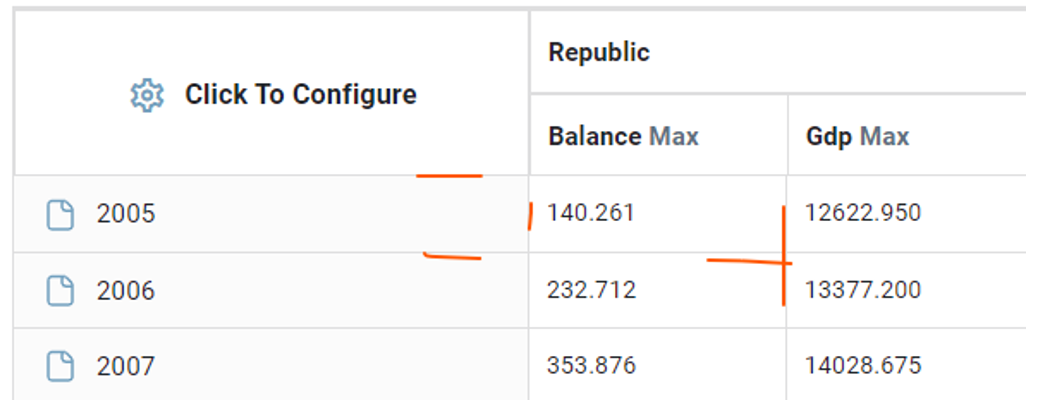Click Gdp value 14028.675 cell
Viewport: 1047px width, 407px height.
[x=863, y=366]
